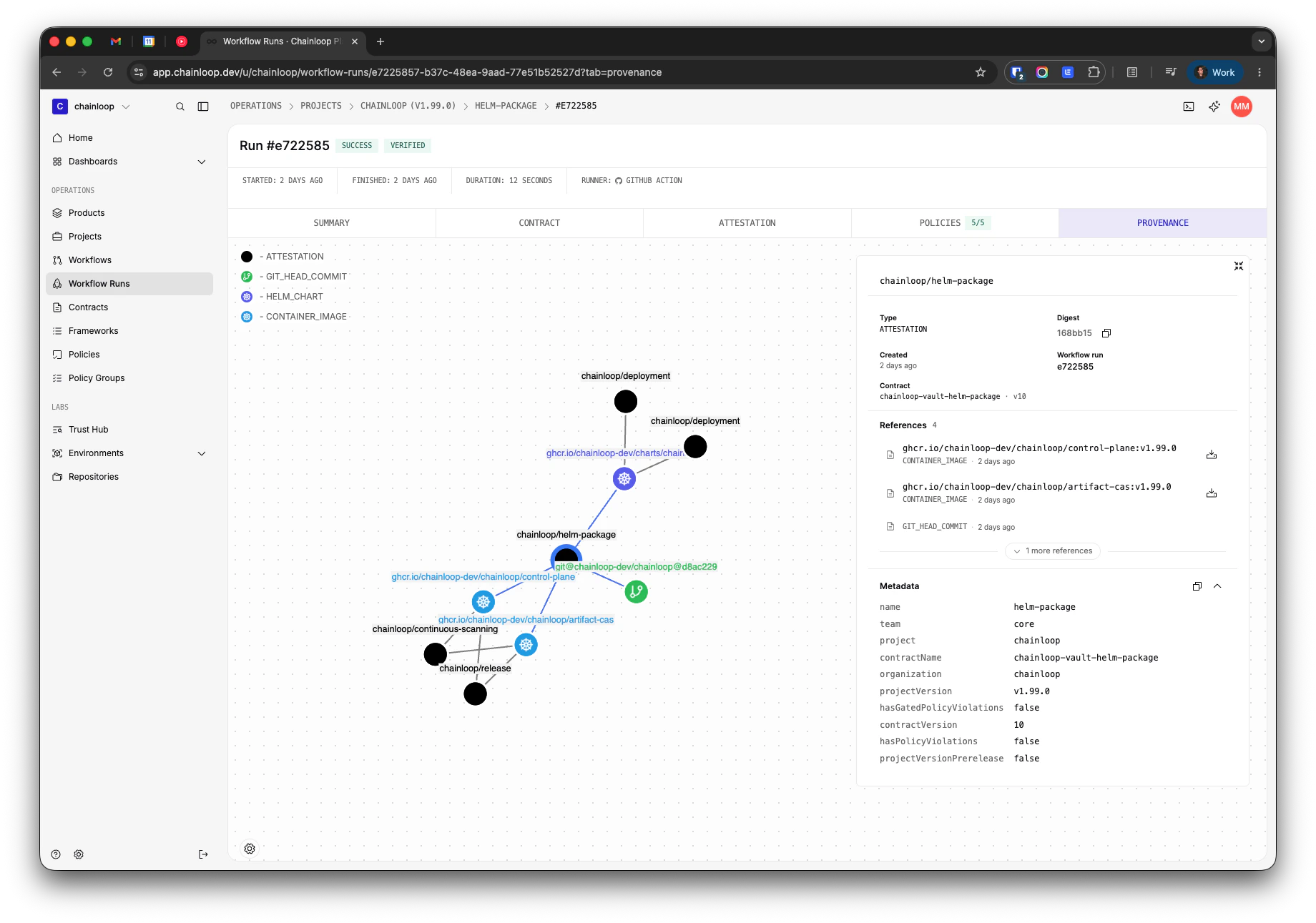
Task: Open workflow run e722585 link
Action: [1075, 367]
